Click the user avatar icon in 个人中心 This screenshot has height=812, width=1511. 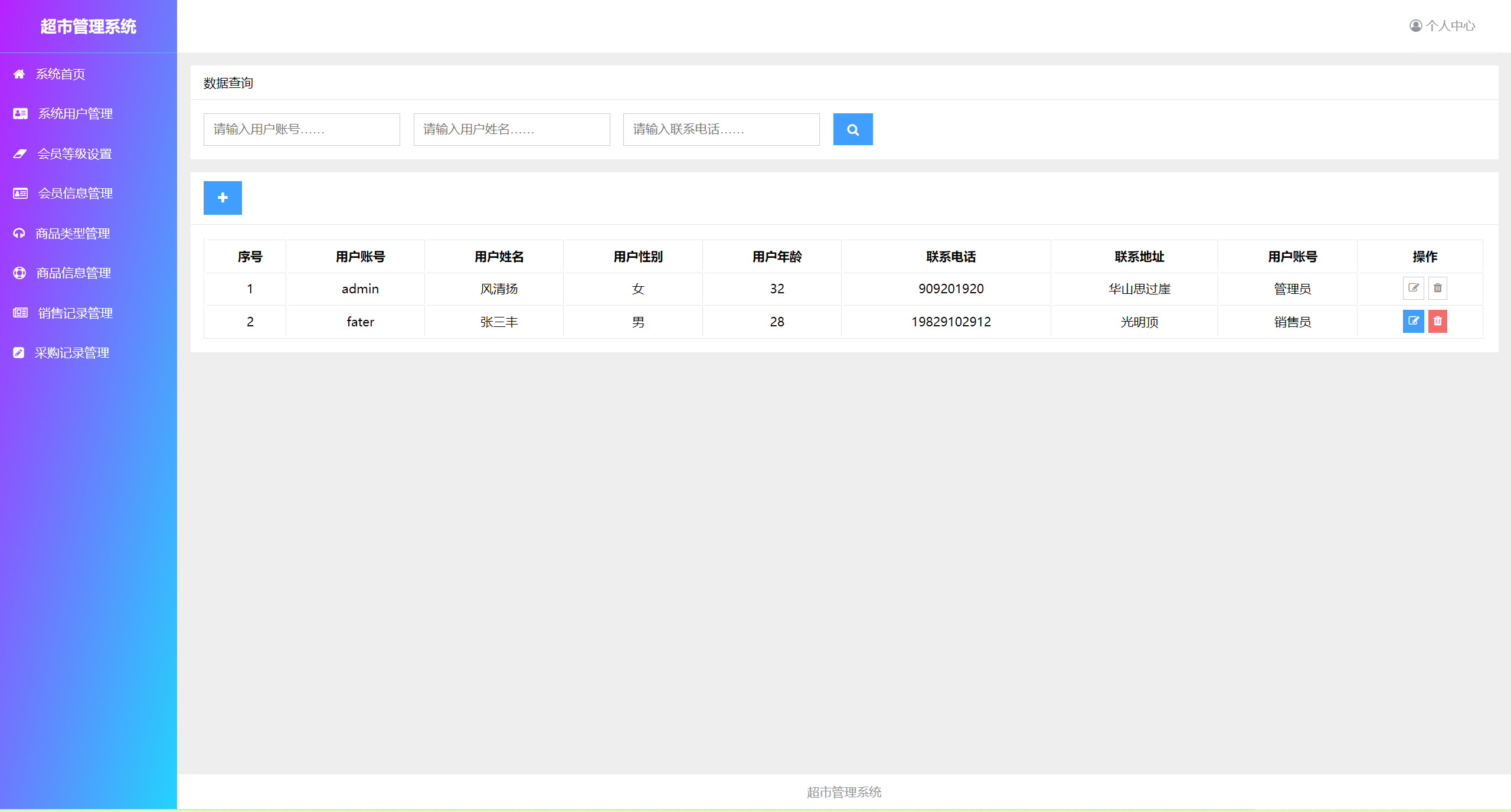(1415, 26)
